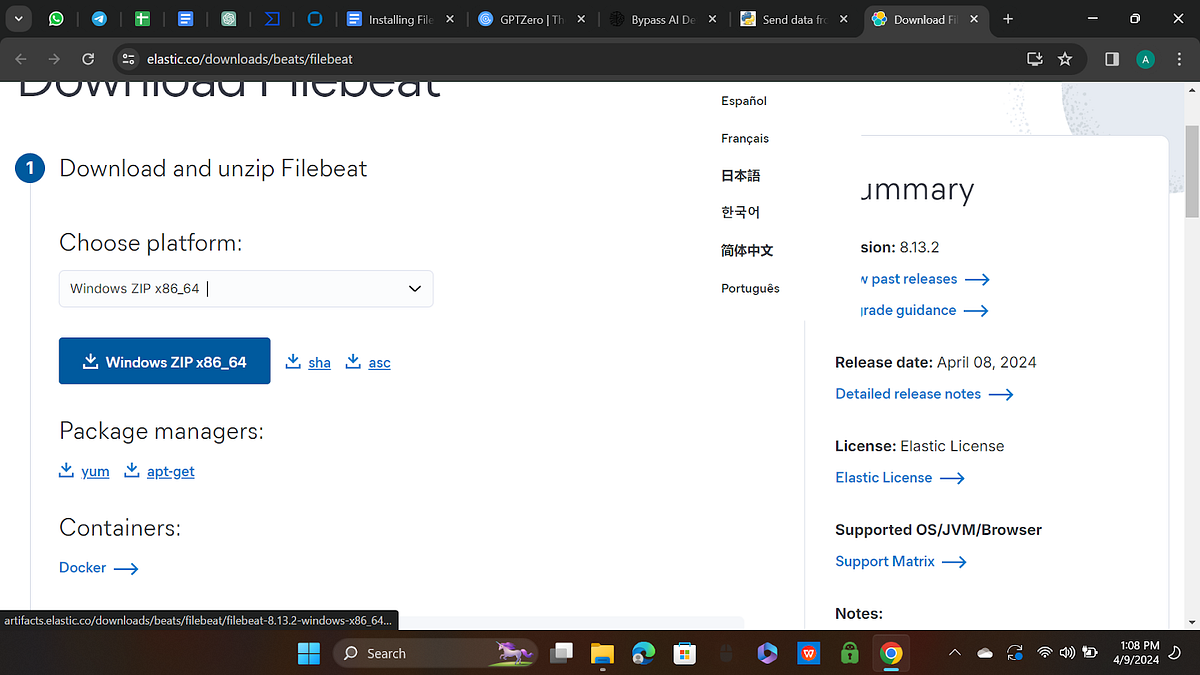Open the tab search arrow at top left
The image size is (1200, 675).
(17, 19)
